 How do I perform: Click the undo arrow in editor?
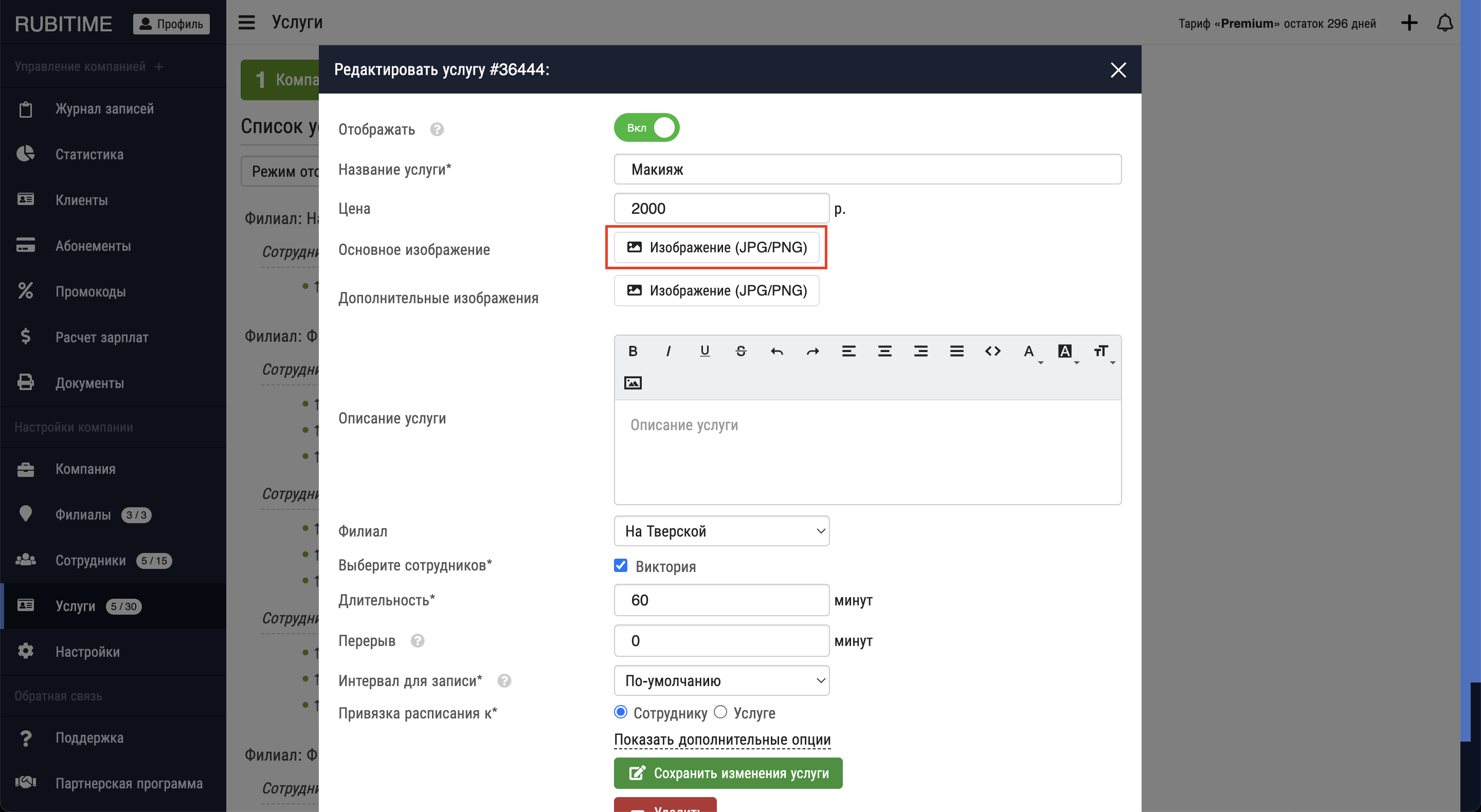coord(776,351)
